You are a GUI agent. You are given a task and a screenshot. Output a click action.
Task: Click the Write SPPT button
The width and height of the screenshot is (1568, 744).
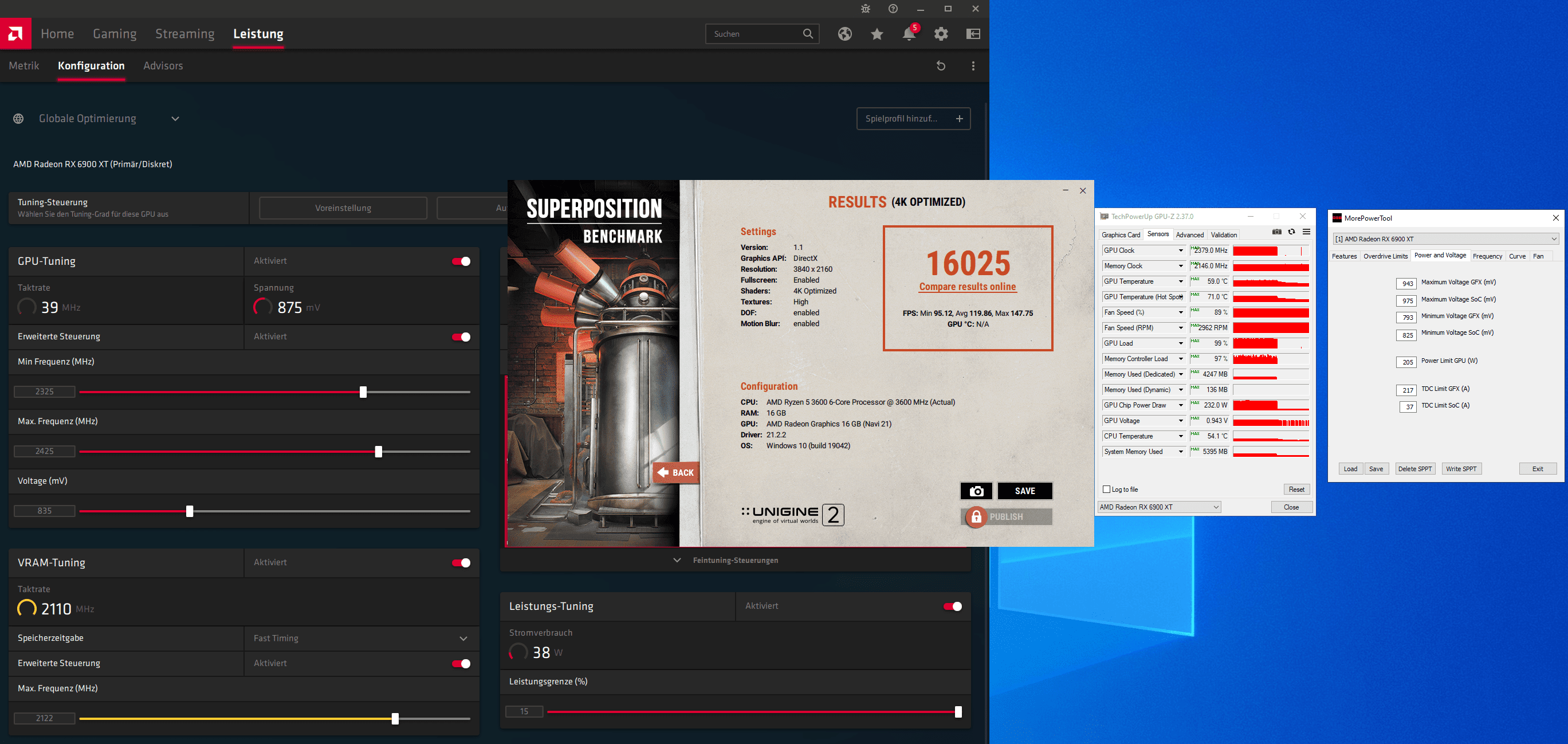(1461, 469)
